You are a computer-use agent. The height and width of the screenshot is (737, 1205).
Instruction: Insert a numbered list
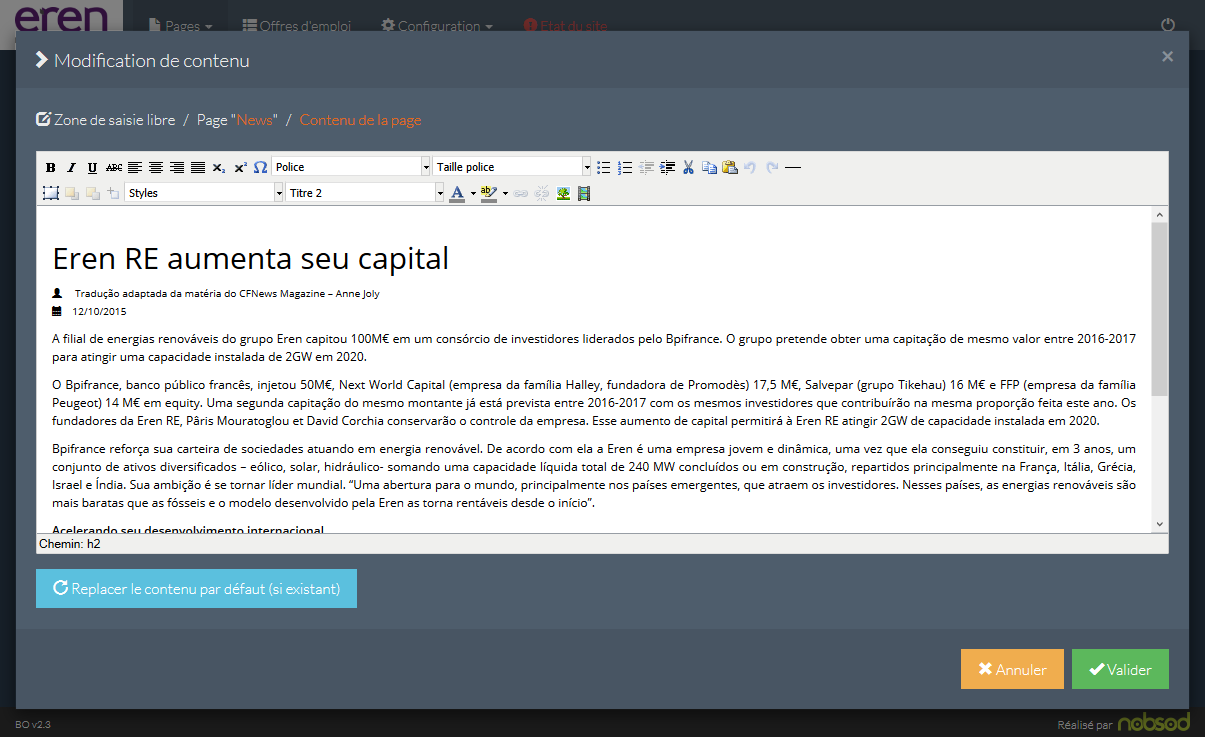pos(625,167)
